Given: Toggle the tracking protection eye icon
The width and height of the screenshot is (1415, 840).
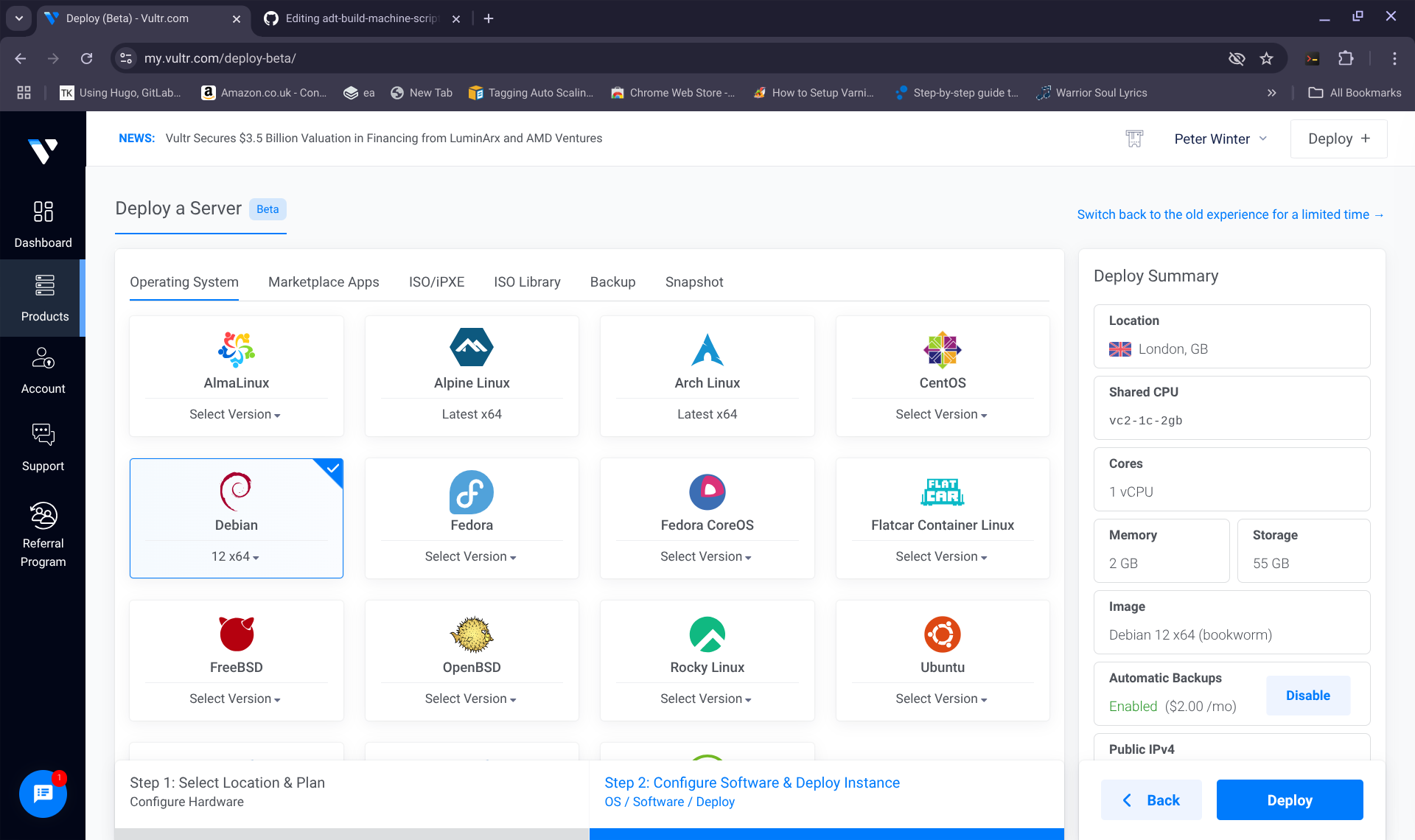Looking at the screenshot, I should [x=1237, y=58].
